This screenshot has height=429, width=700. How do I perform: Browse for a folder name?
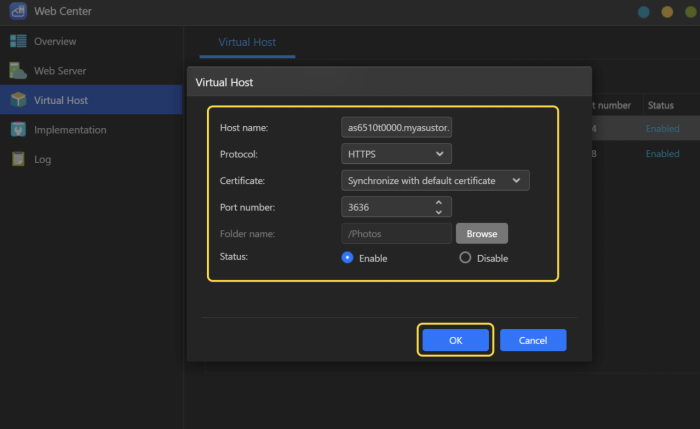[x=482, y=233]
